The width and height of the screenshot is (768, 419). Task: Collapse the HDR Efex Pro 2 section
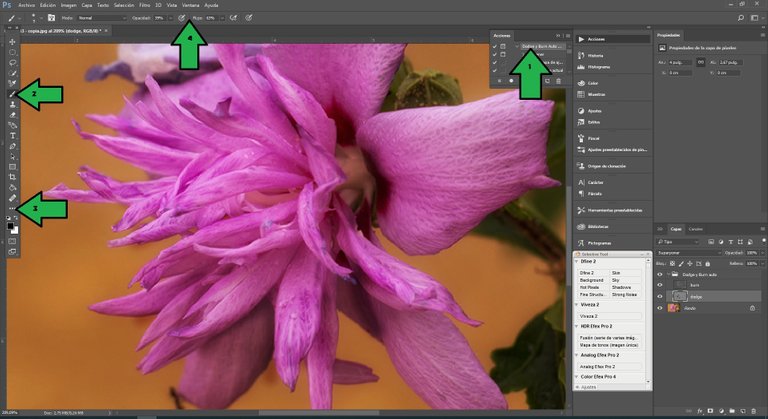(576, 326)
